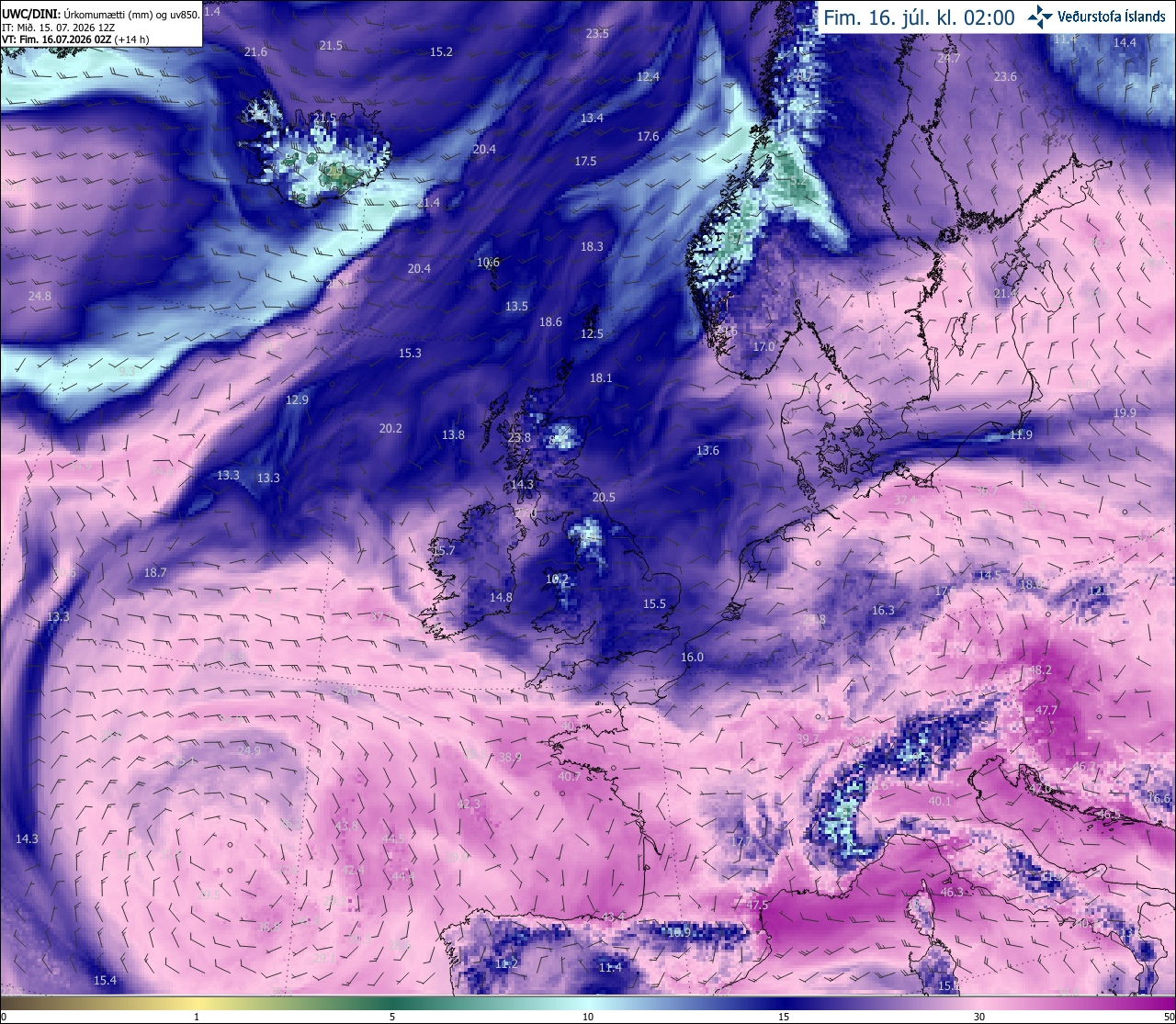Click the 48.2 value label over central Europe
This screenshot has height=1024, width=1176.
[1039, 670]
